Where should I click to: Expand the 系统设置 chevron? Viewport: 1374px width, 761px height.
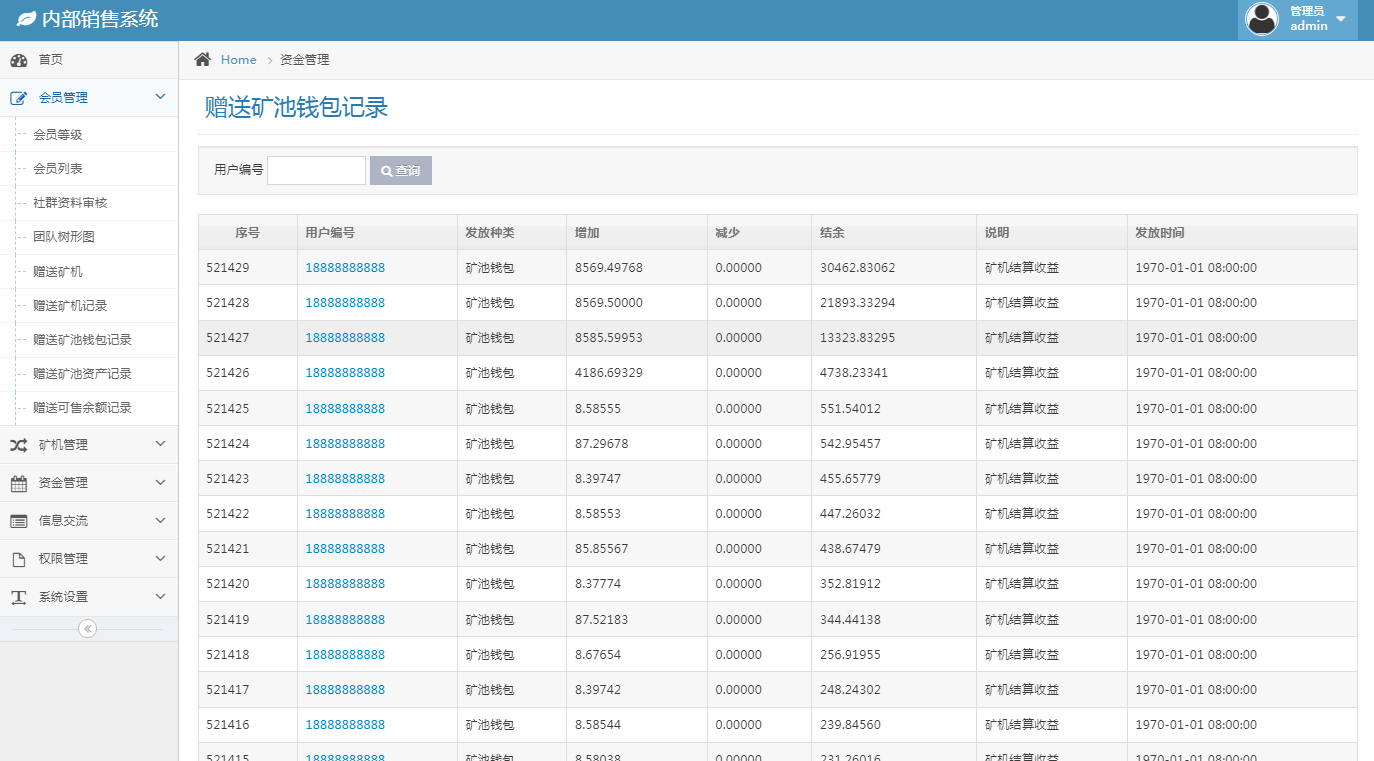(x=160, y=596)
